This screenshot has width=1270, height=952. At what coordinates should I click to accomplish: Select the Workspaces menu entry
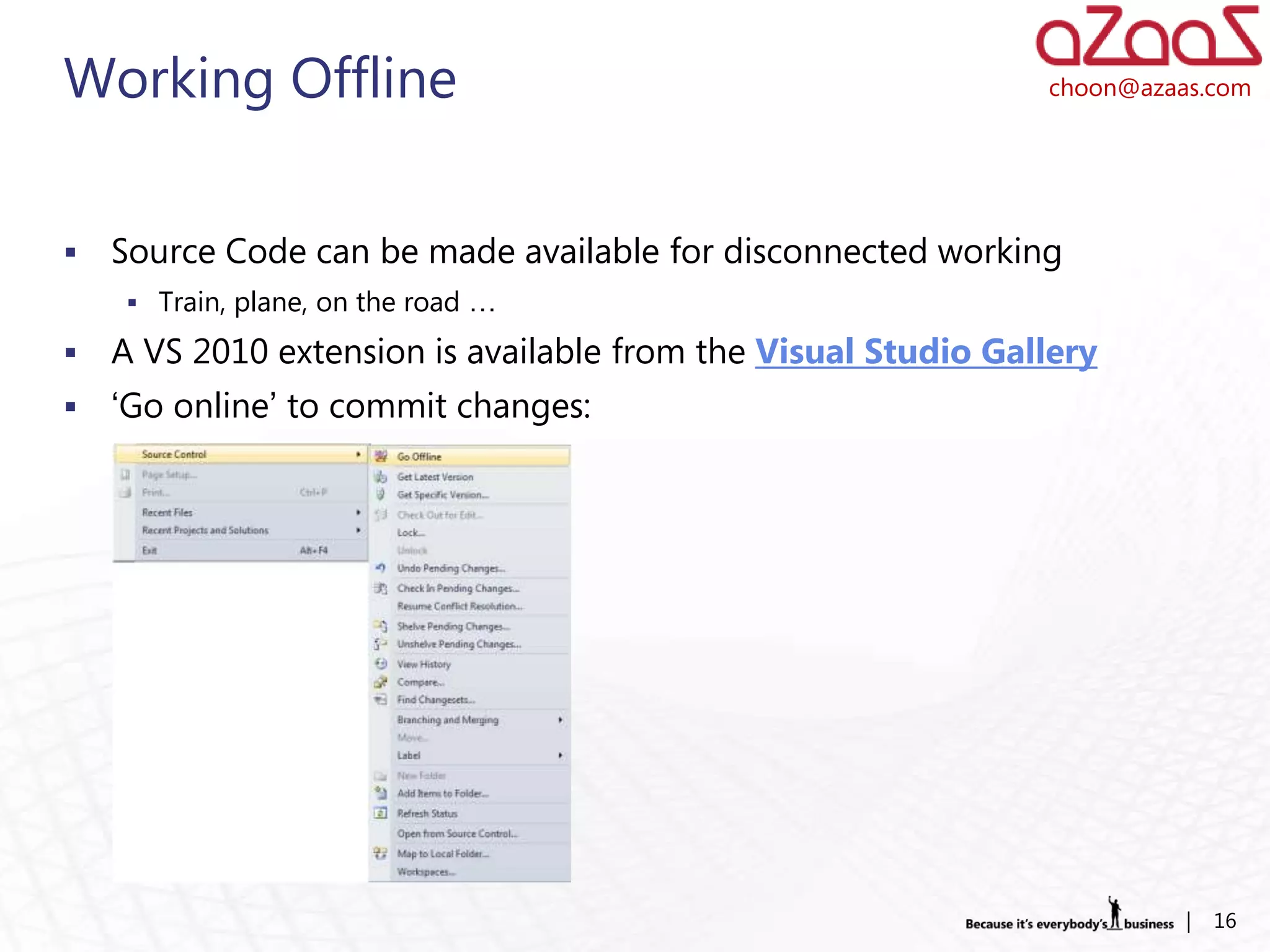pos(426,872)
